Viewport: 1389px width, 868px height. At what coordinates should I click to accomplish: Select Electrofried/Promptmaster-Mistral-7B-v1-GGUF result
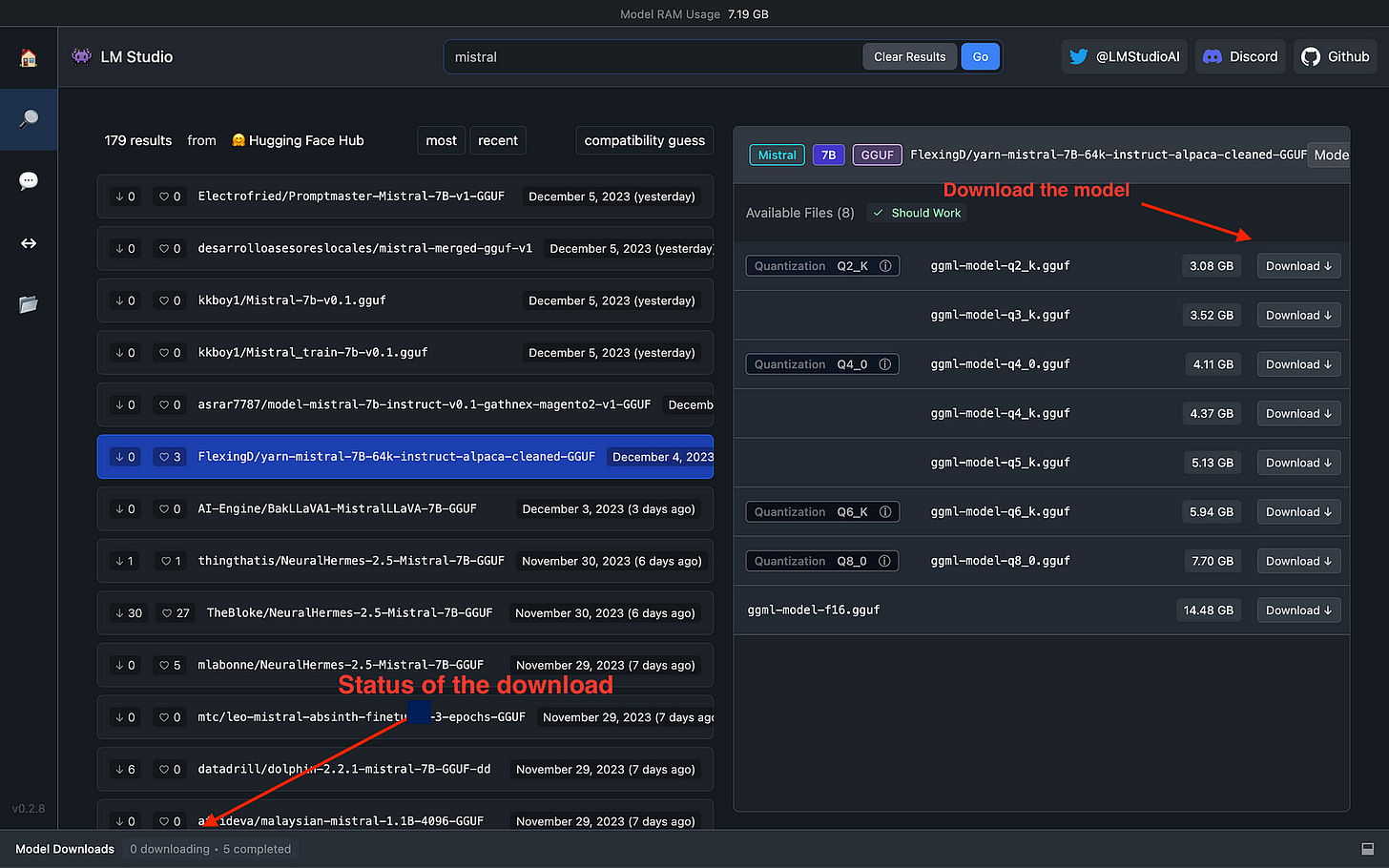coord(405,196)
